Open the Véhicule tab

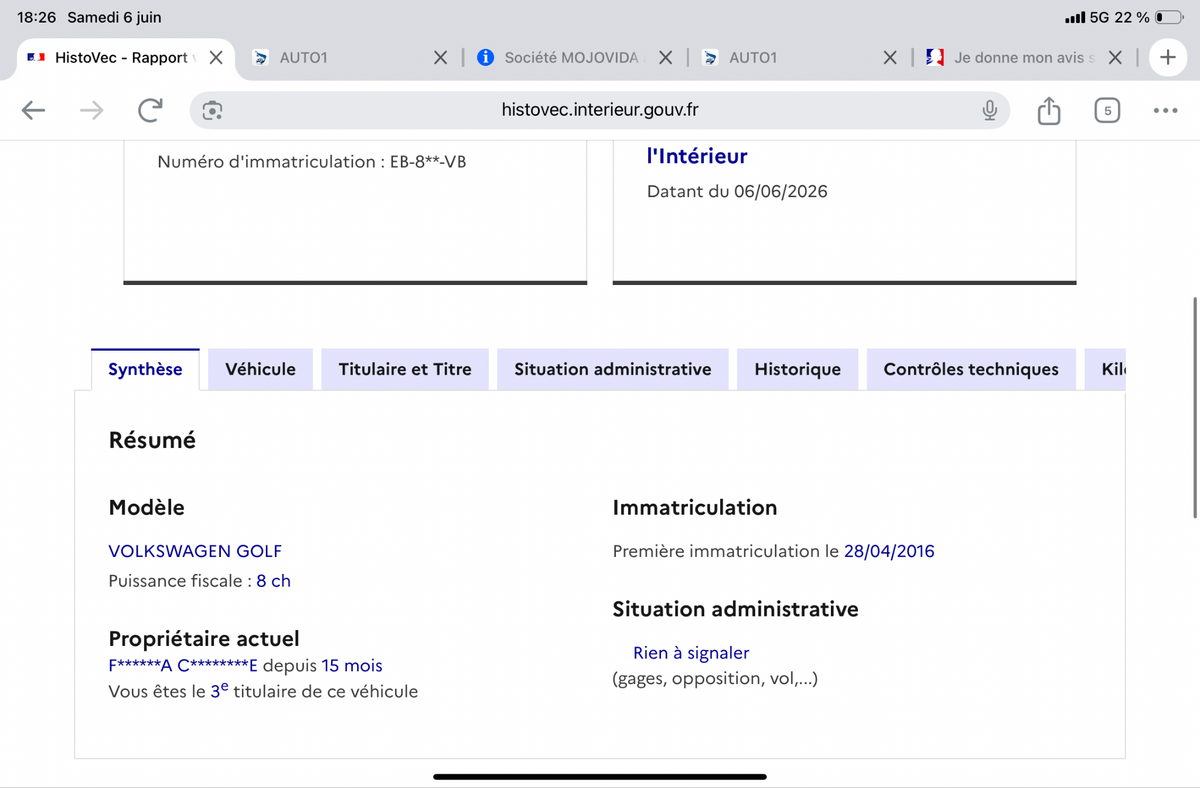coord(261,369)
